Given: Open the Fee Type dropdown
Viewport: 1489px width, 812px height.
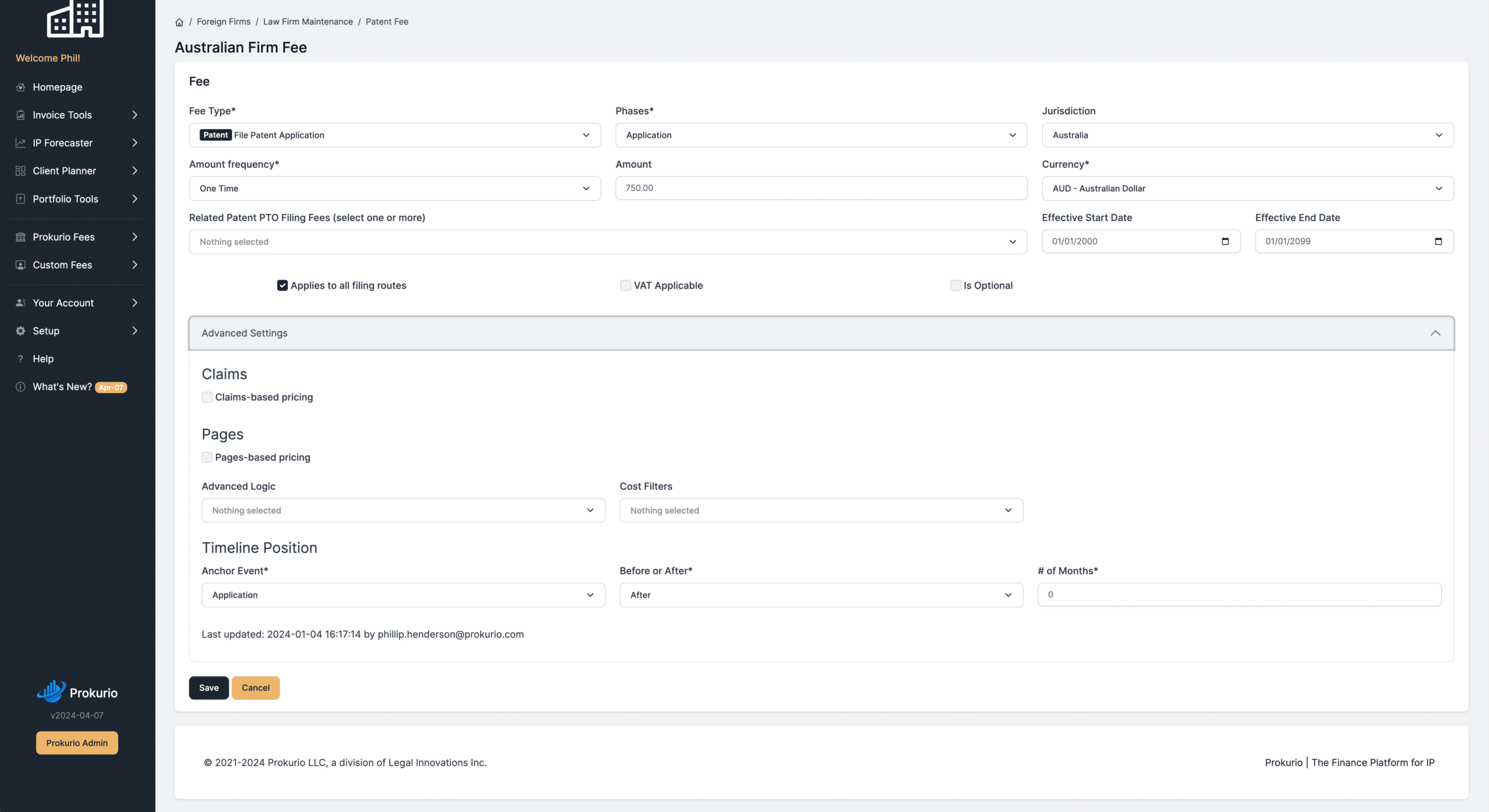Looking at the screenshot, I should [394, 135].
